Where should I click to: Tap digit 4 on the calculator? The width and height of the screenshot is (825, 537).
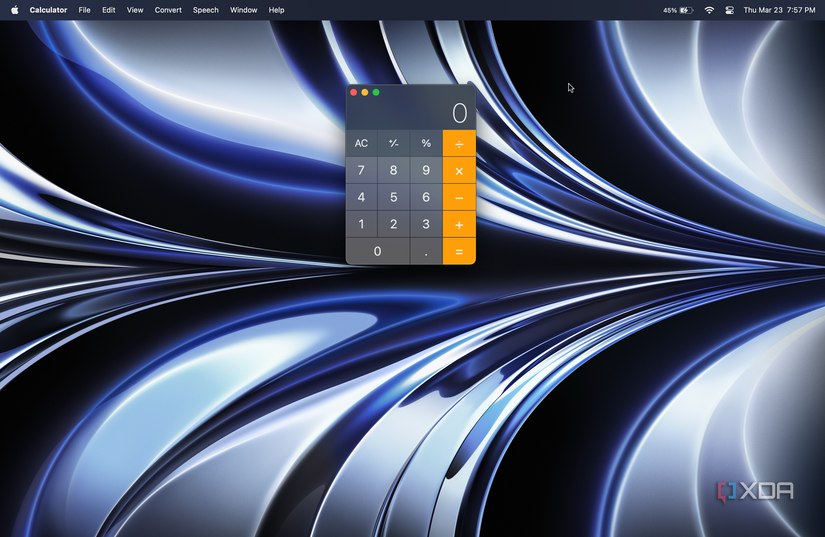pyautogui.click(x=361, y=198)
